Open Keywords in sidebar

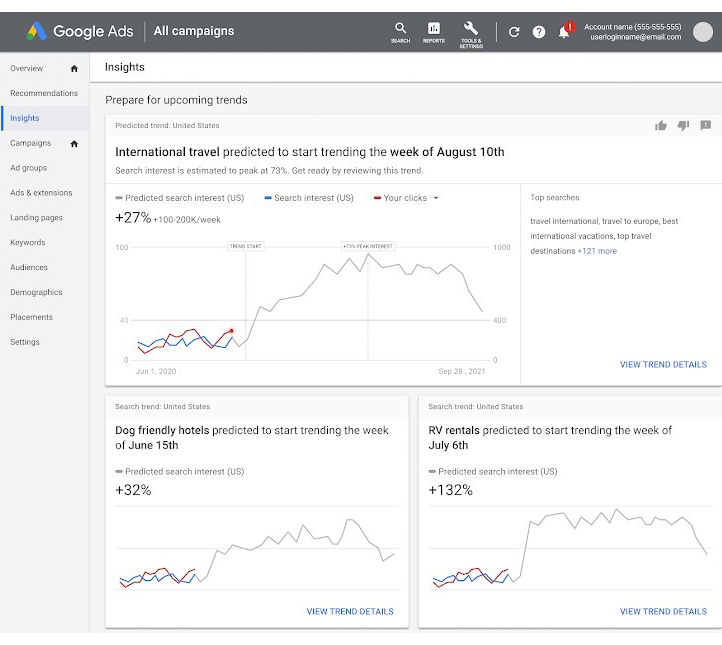coord(28,242)
